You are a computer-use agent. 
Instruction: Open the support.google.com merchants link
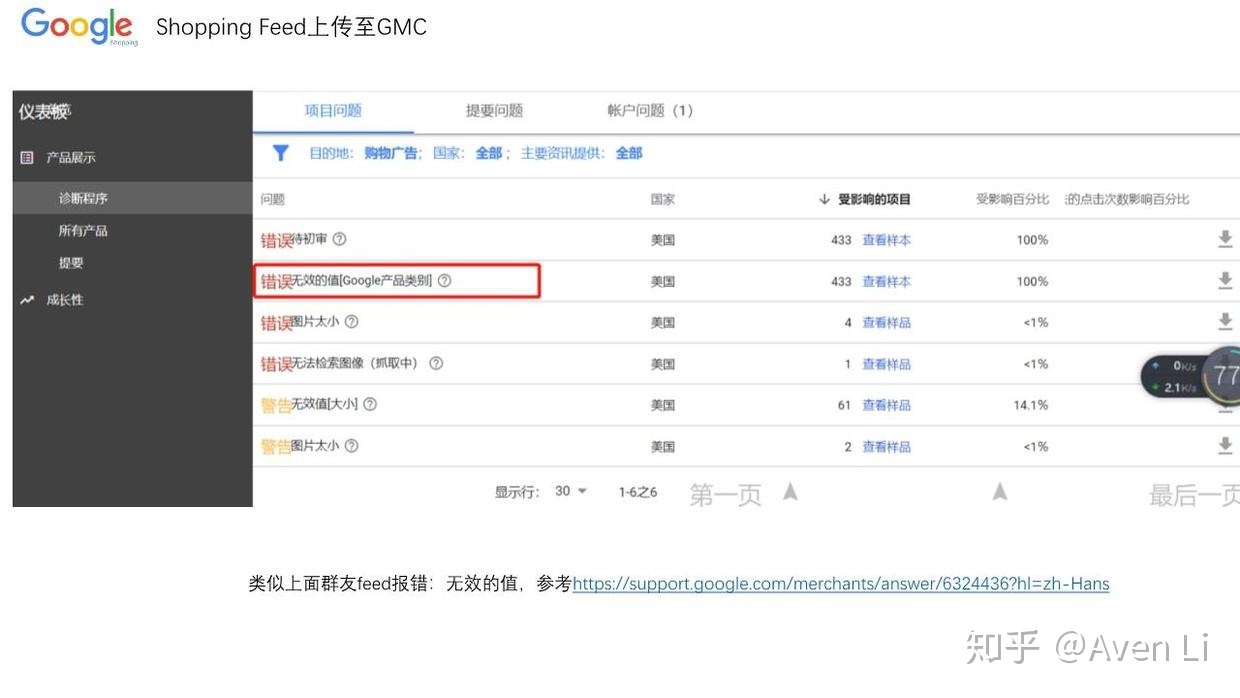841,583
